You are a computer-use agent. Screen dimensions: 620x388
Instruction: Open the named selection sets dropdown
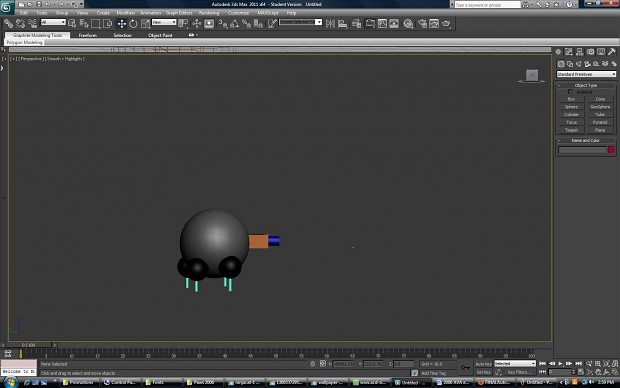pos(300,23)
